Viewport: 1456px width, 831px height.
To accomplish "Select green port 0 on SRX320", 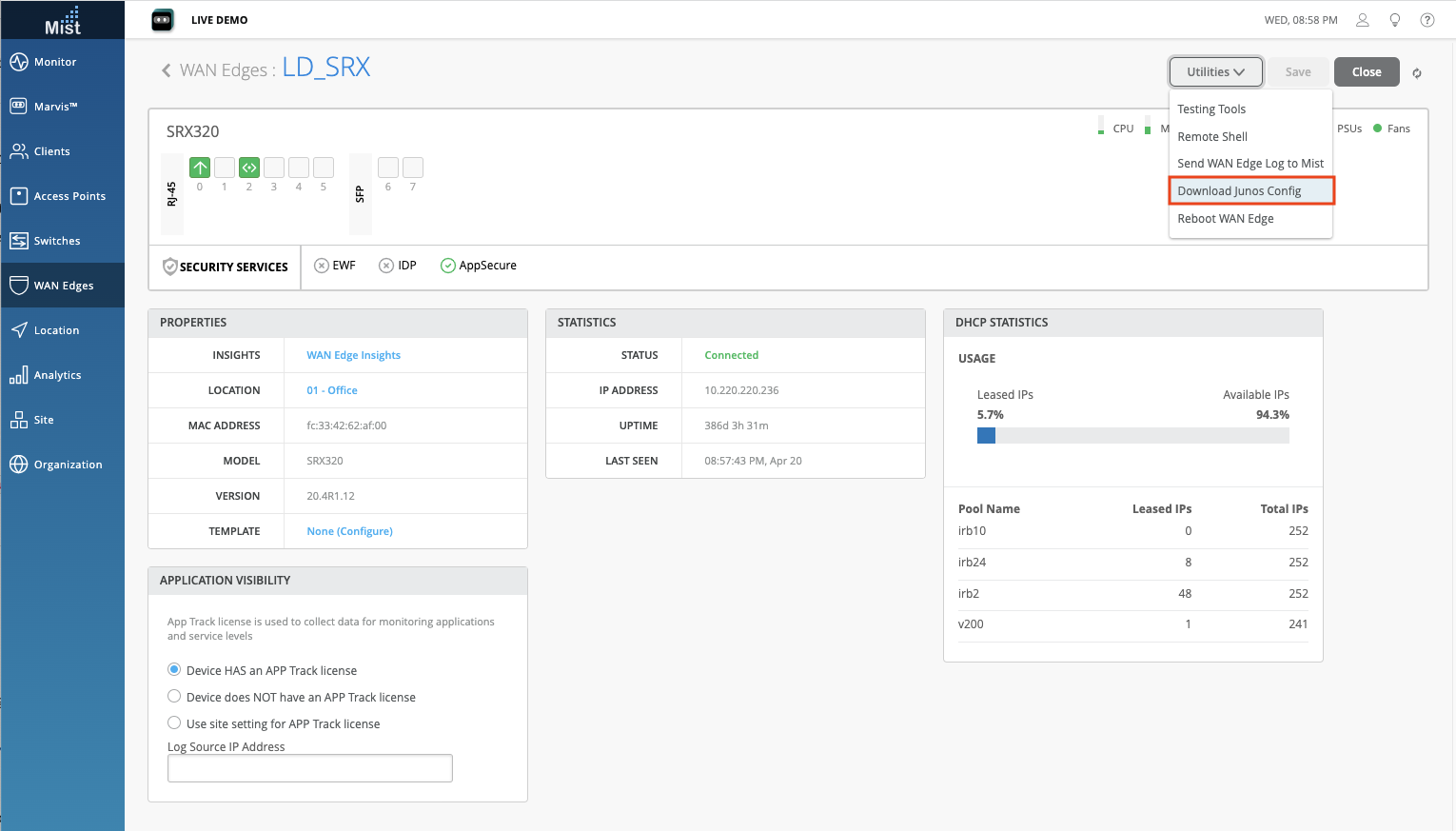I will pos(200,168).
